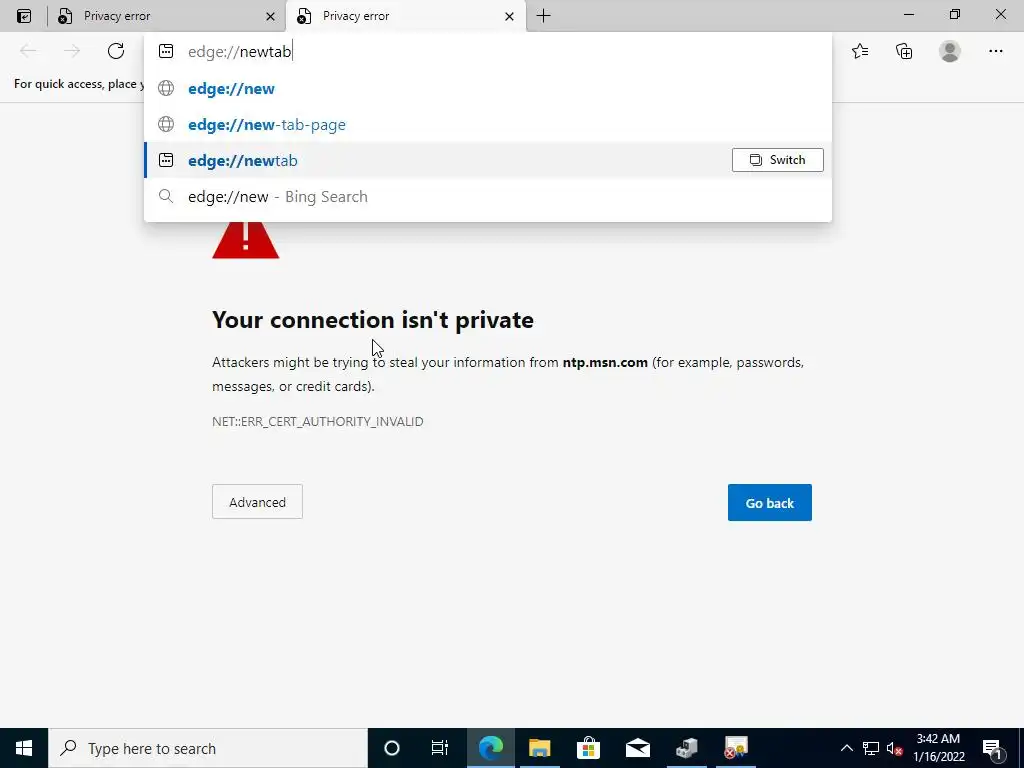Choose the edge://new suggestion
1024x768 pixels.
488,88
